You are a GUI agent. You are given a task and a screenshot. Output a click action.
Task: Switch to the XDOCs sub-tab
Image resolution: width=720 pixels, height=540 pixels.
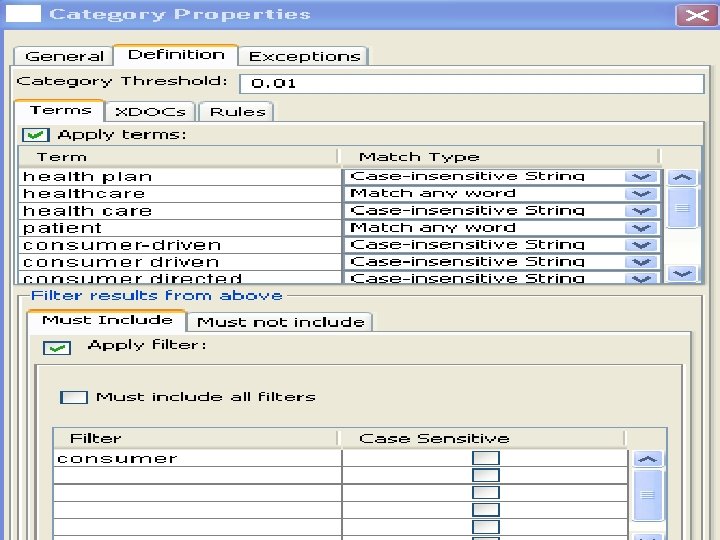[150, 112]
